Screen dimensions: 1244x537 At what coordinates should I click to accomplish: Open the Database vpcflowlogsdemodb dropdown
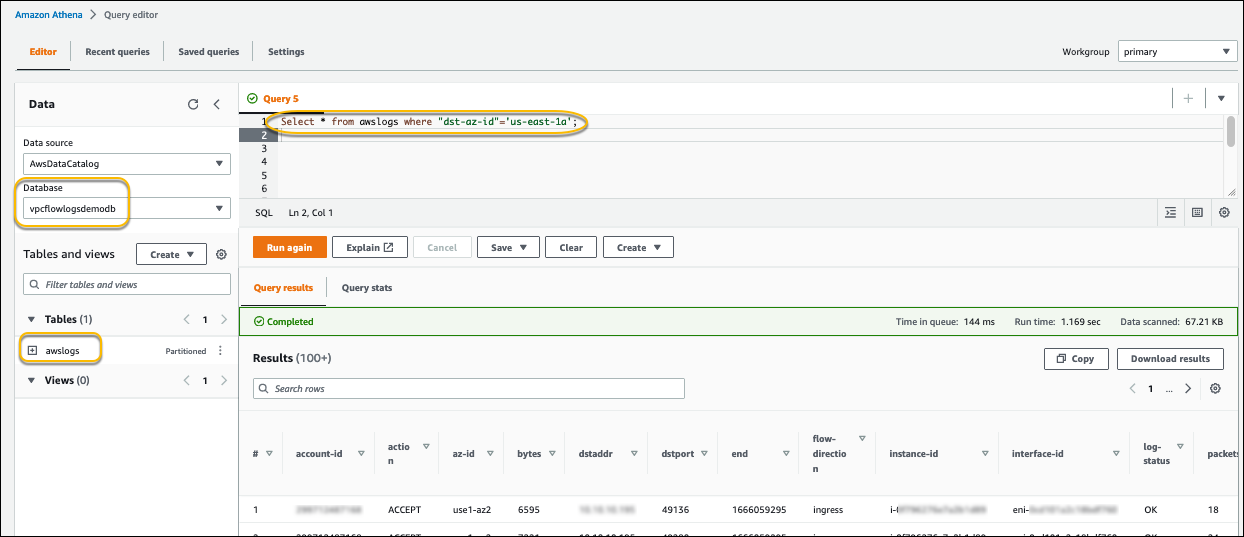(x=127, y=208)
